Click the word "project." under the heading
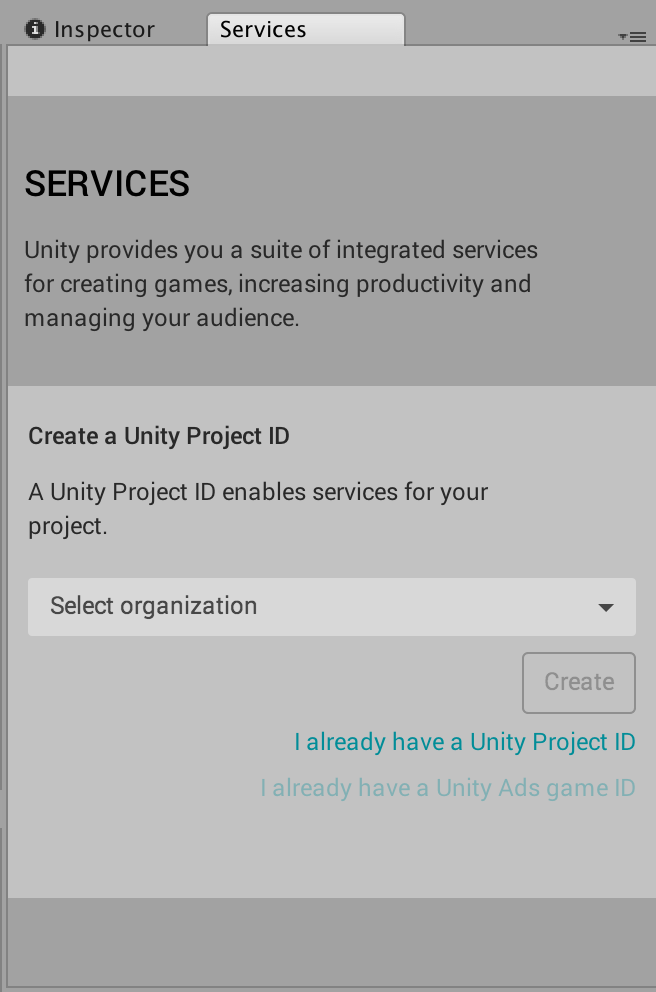 coord(67,526)
